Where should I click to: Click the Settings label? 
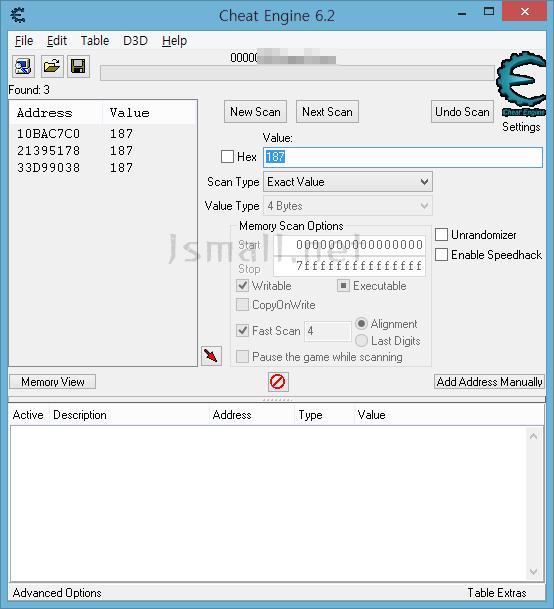[x=521, y=127]
